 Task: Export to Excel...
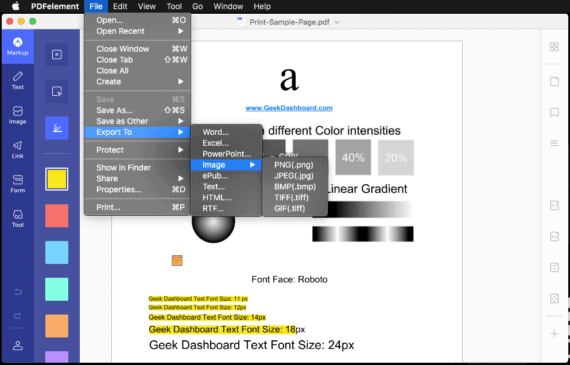[x=226, y=143]
